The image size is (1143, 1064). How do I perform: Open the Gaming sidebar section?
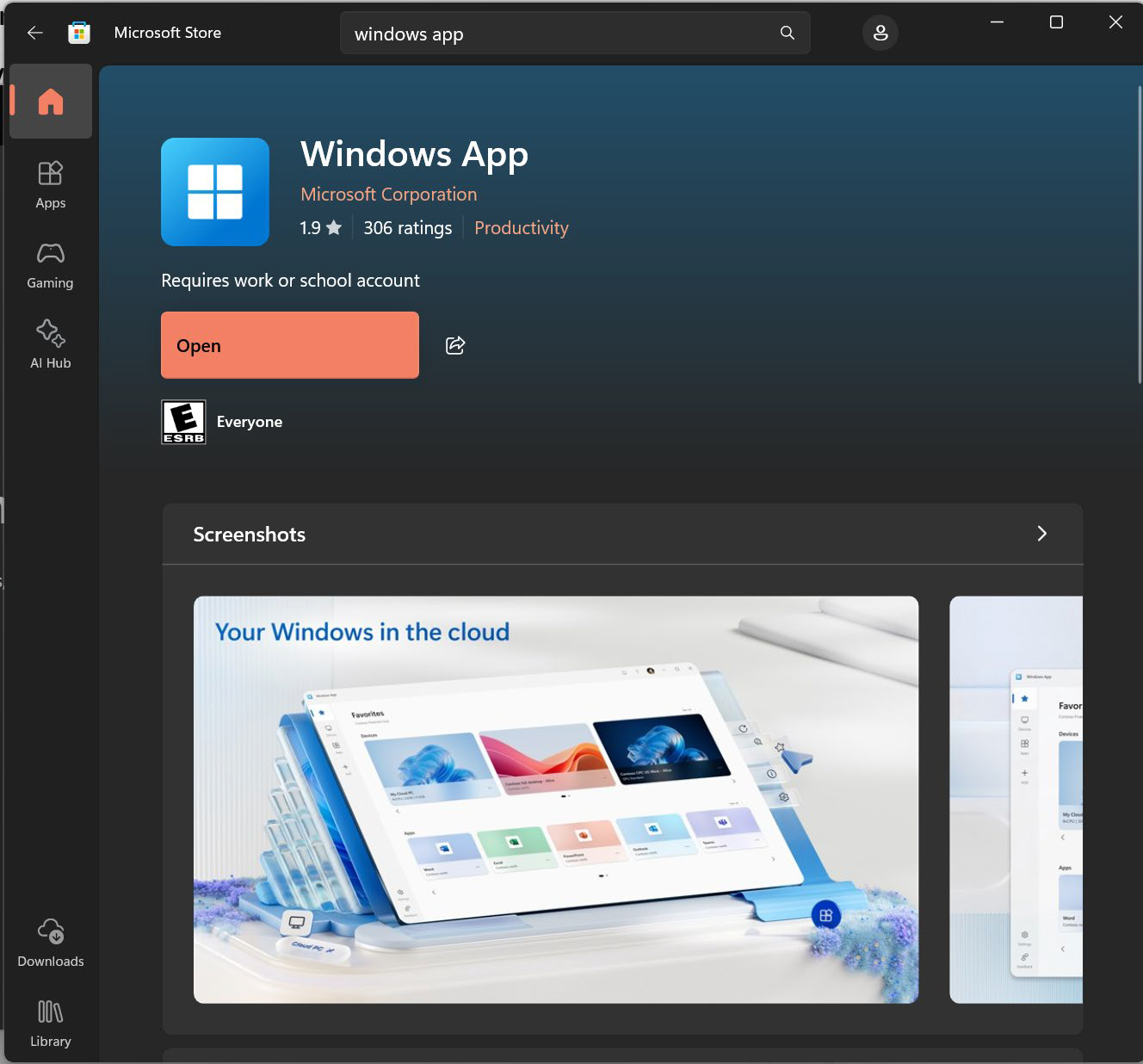pos(51,264)
